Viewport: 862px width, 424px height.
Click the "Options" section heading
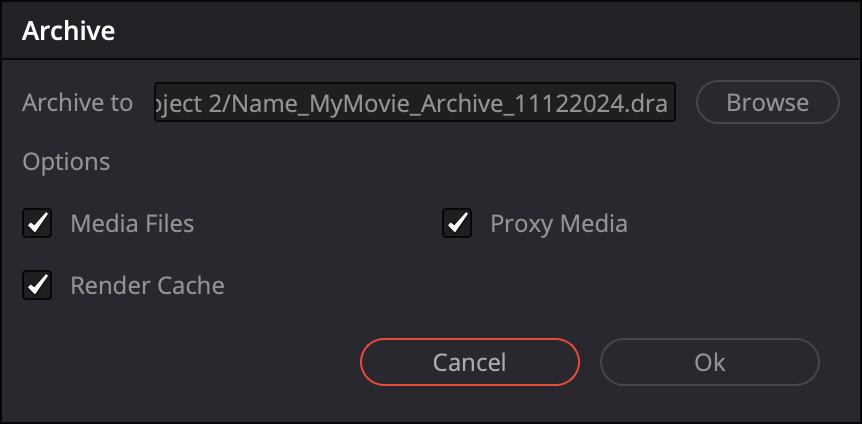click(66, 161)
